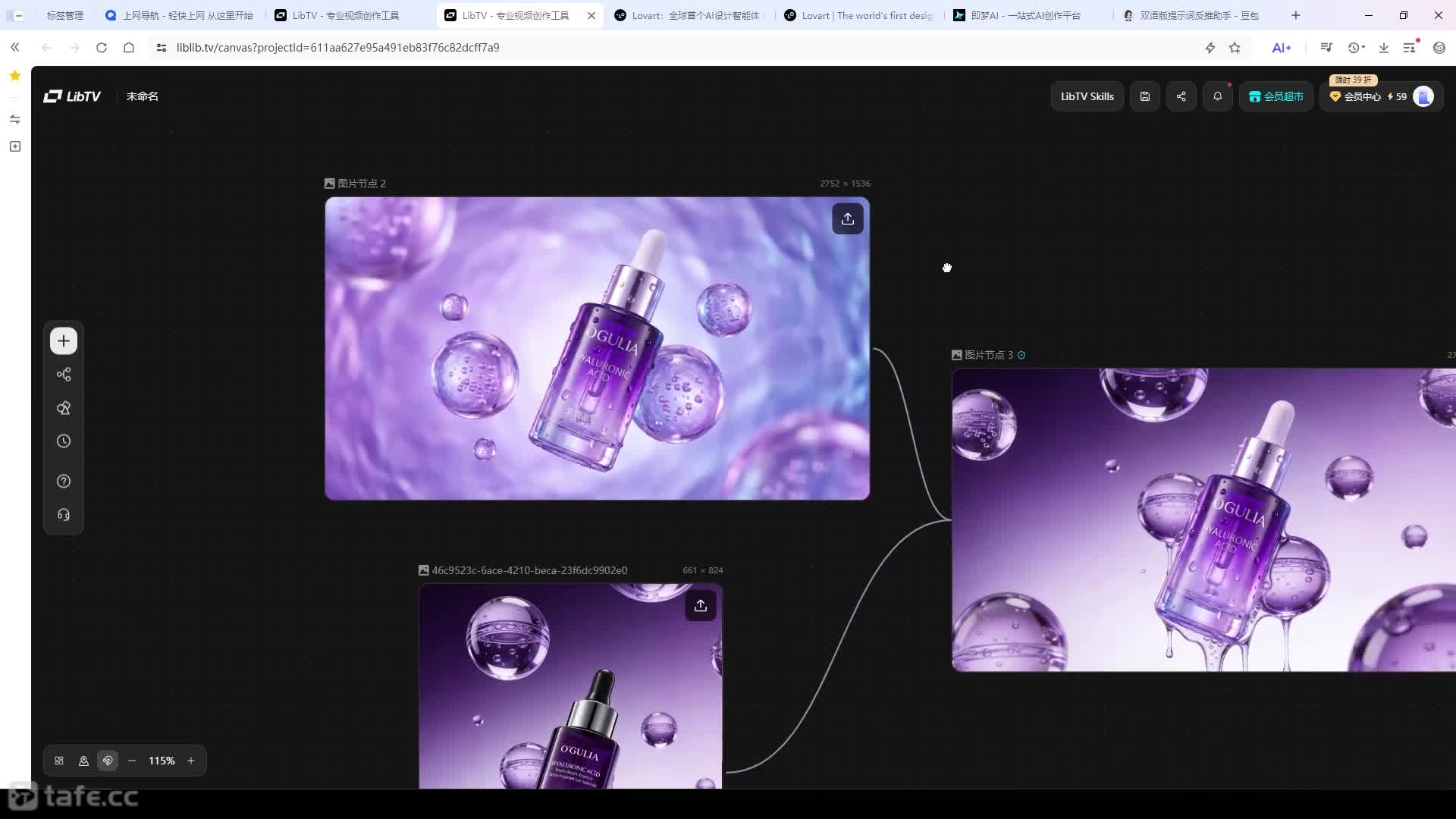The width and height of the screenshot is (1456, 819).
Task: Click the 图片节点 3 node title
Action: 989,355
